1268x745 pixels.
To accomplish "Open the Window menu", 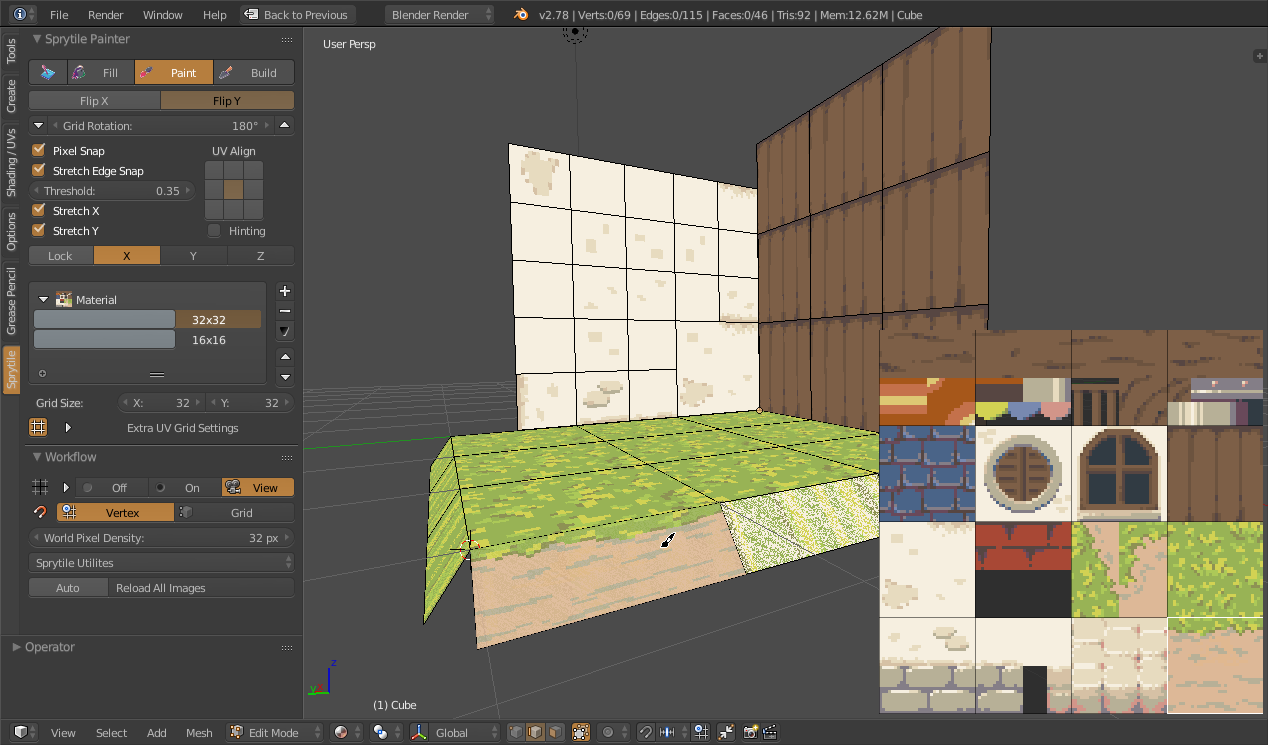I will (162, 15).
